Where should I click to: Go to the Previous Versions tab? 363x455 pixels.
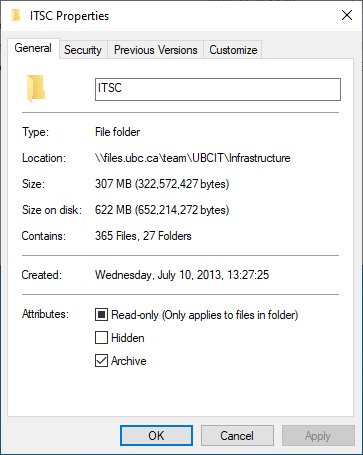tap(156, 50)
